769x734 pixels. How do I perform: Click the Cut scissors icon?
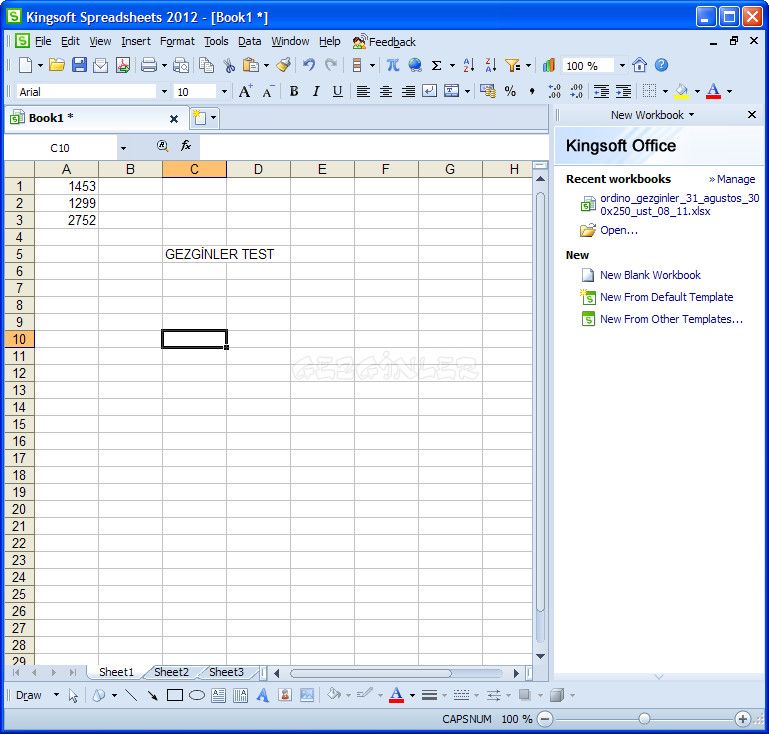coord(229,65)
